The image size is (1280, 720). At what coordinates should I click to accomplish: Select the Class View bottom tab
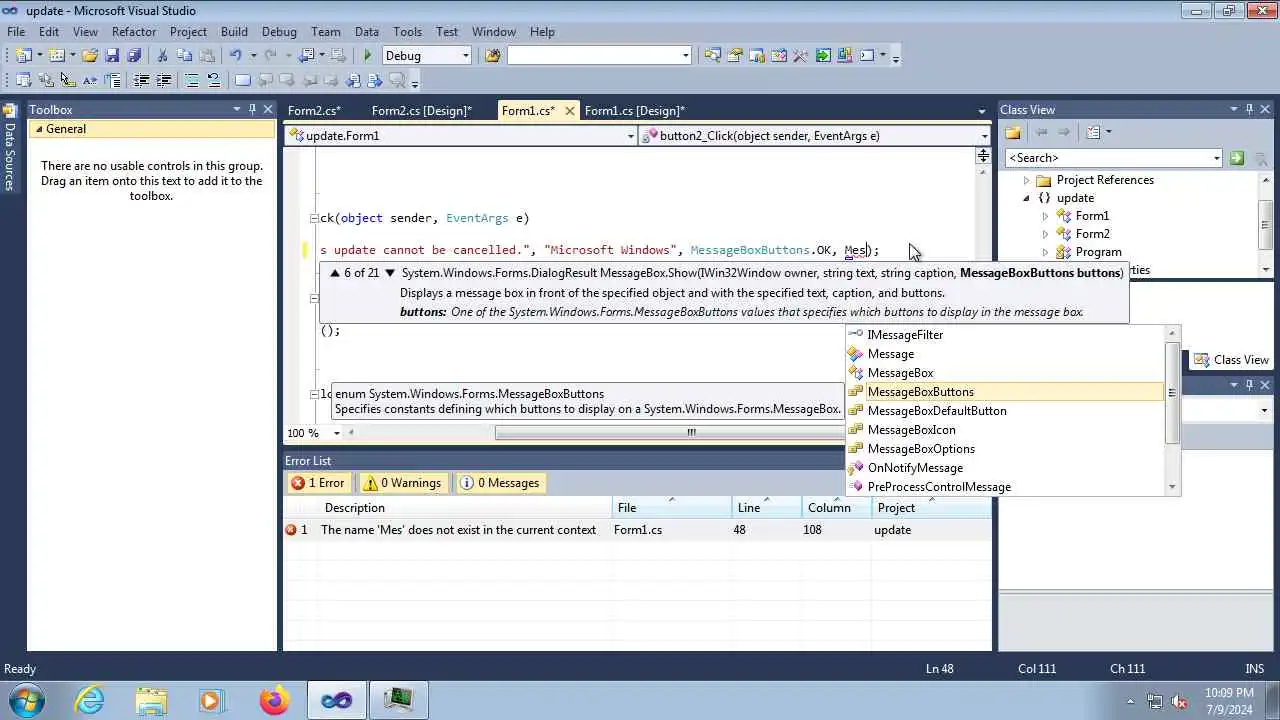click(1232, 360)
